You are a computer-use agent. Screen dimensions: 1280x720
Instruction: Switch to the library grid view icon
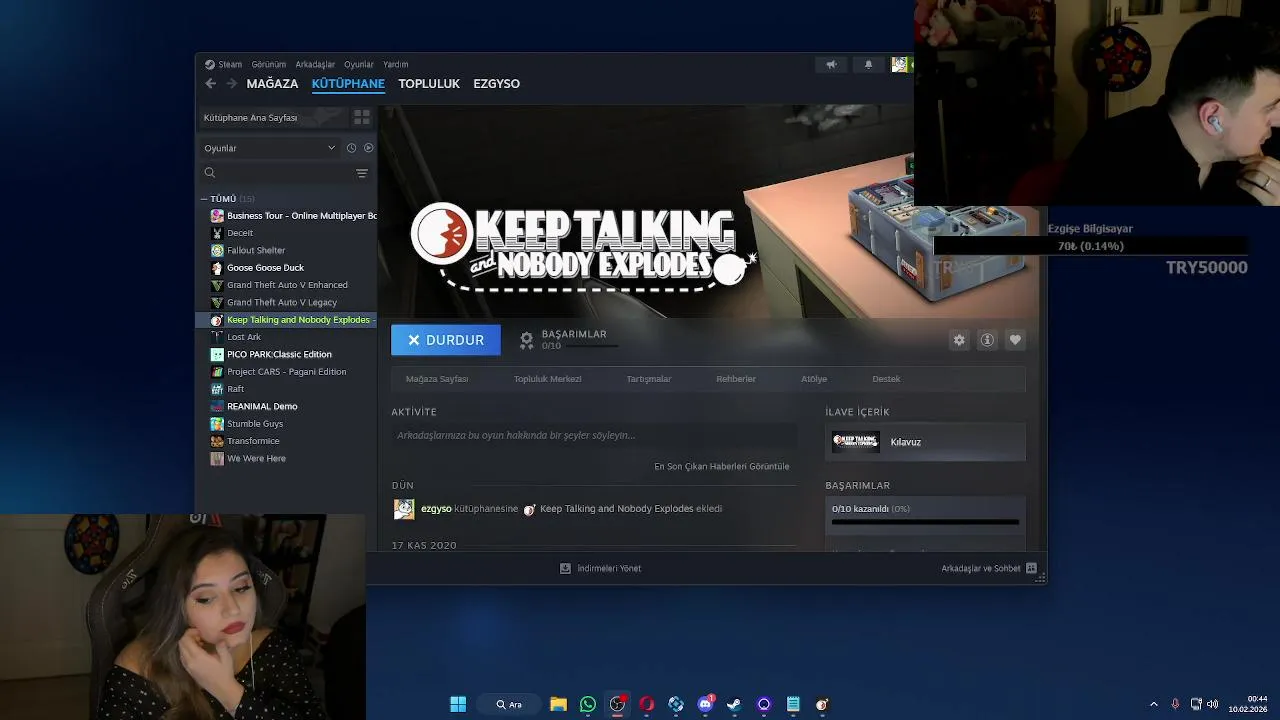[x=362, y=117]
